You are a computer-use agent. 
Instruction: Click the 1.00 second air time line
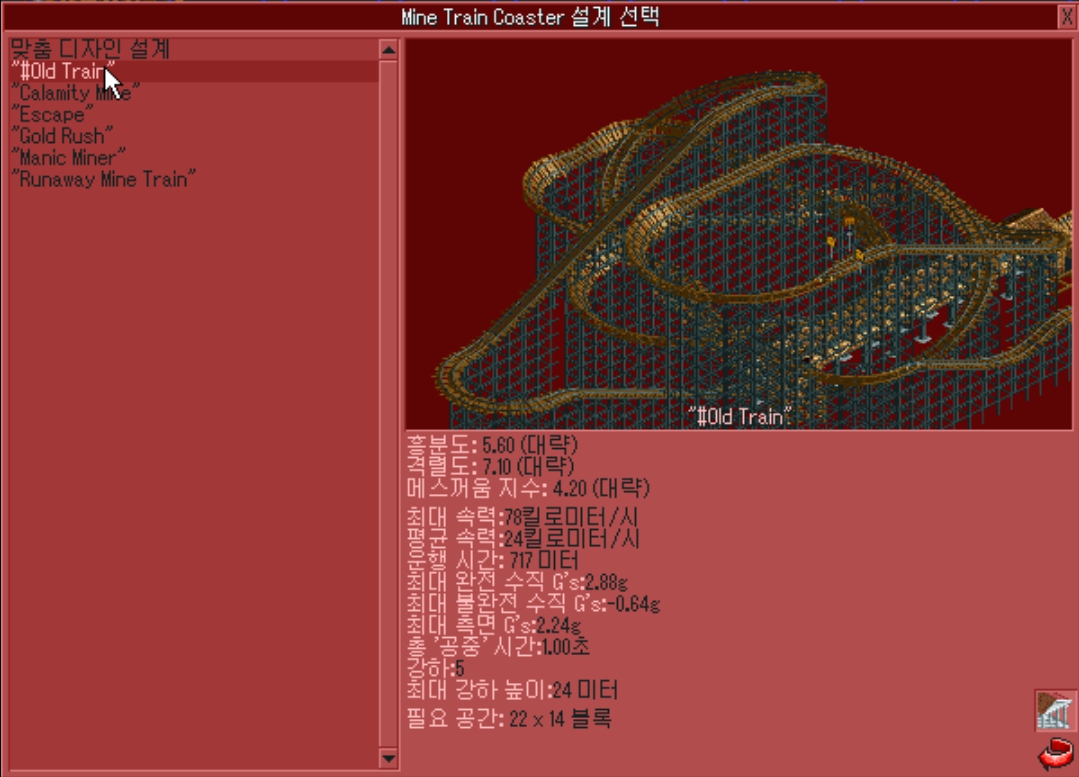click(x=498, y=646)
